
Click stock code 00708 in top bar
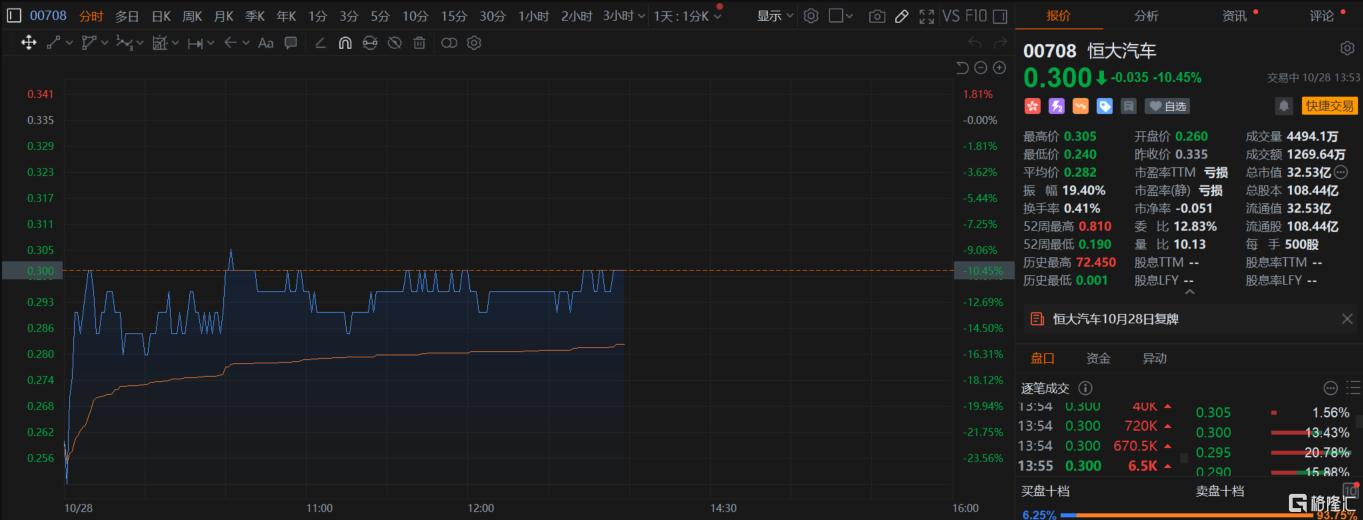pyautogui.click(x=48, y=16)
